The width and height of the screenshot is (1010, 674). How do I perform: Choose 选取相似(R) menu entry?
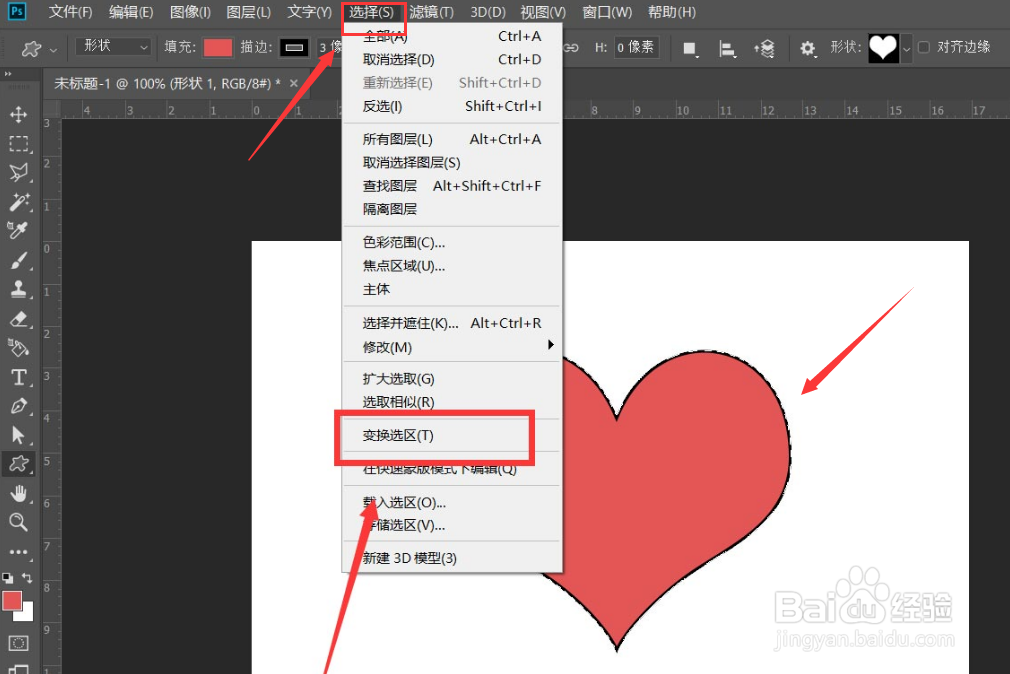(x=452, y=402)
